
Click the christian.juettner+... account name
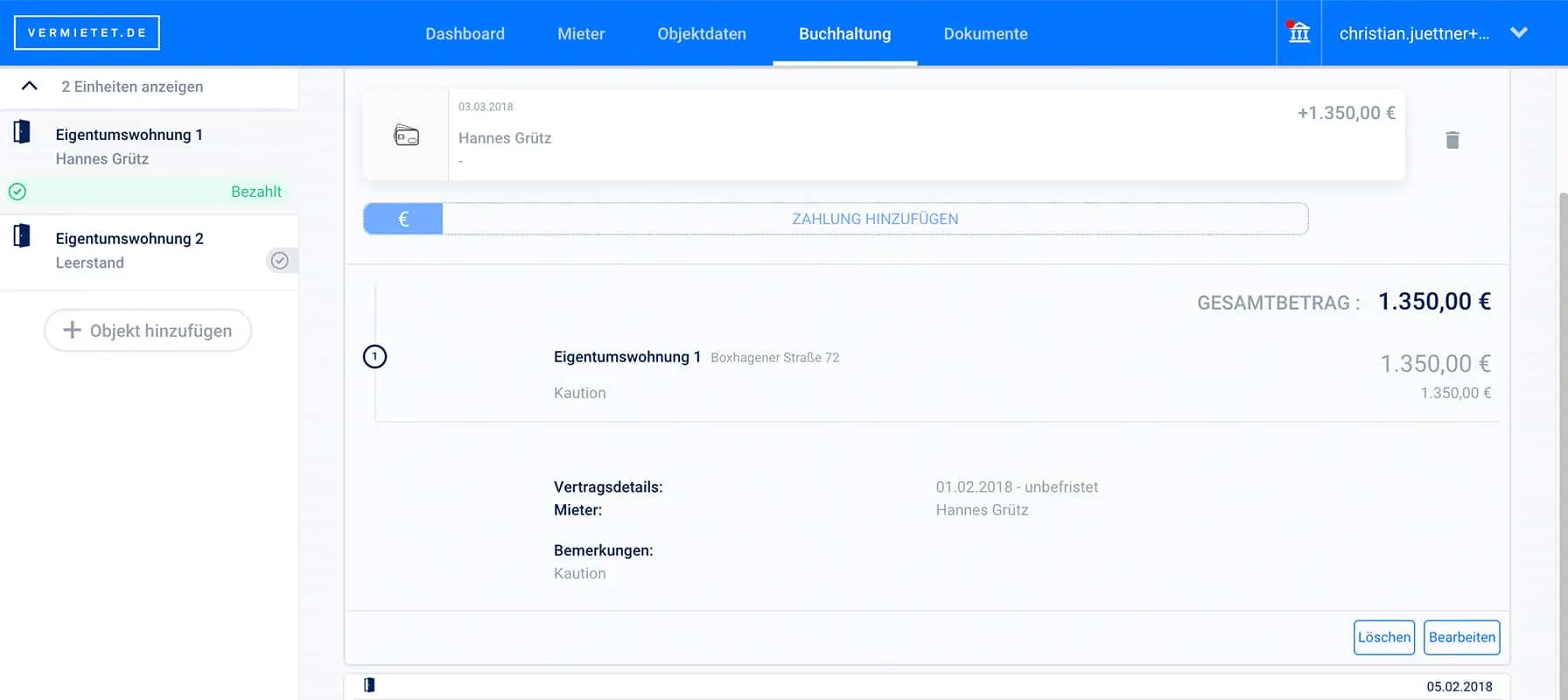[1414, 33]
